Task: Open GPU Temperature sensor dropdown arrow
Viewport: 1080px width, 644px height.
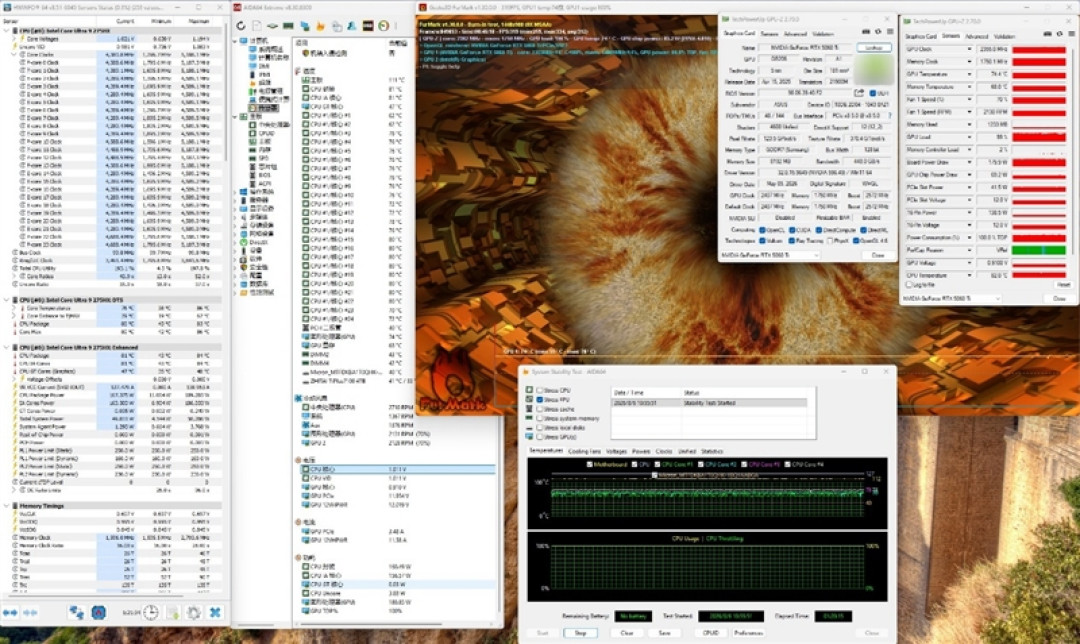Action: [x=969, y=74]
